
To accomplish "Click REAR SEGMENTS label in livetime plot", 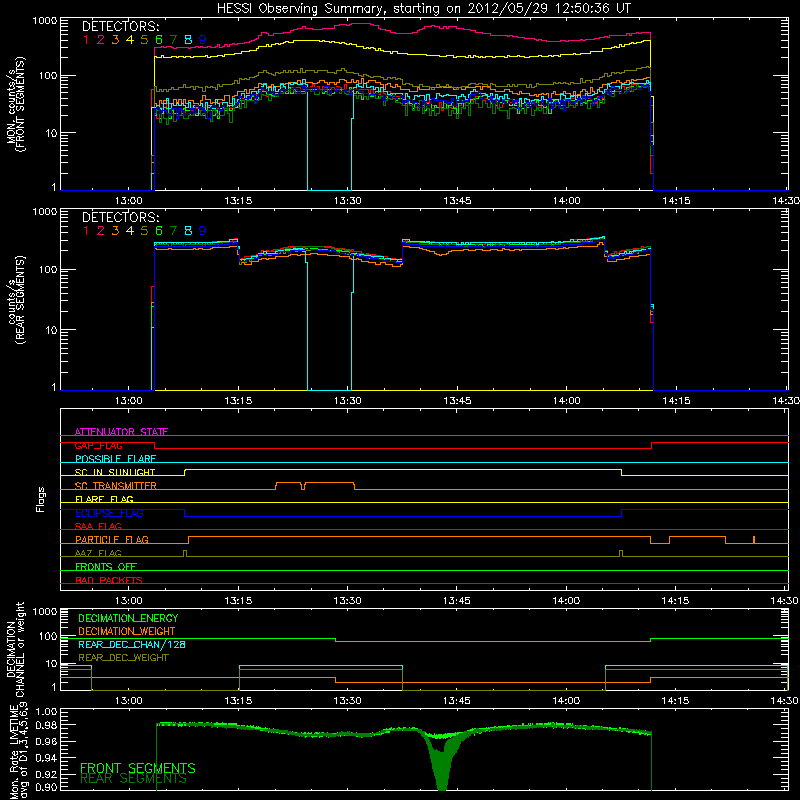I will click(x=134, y=779).
